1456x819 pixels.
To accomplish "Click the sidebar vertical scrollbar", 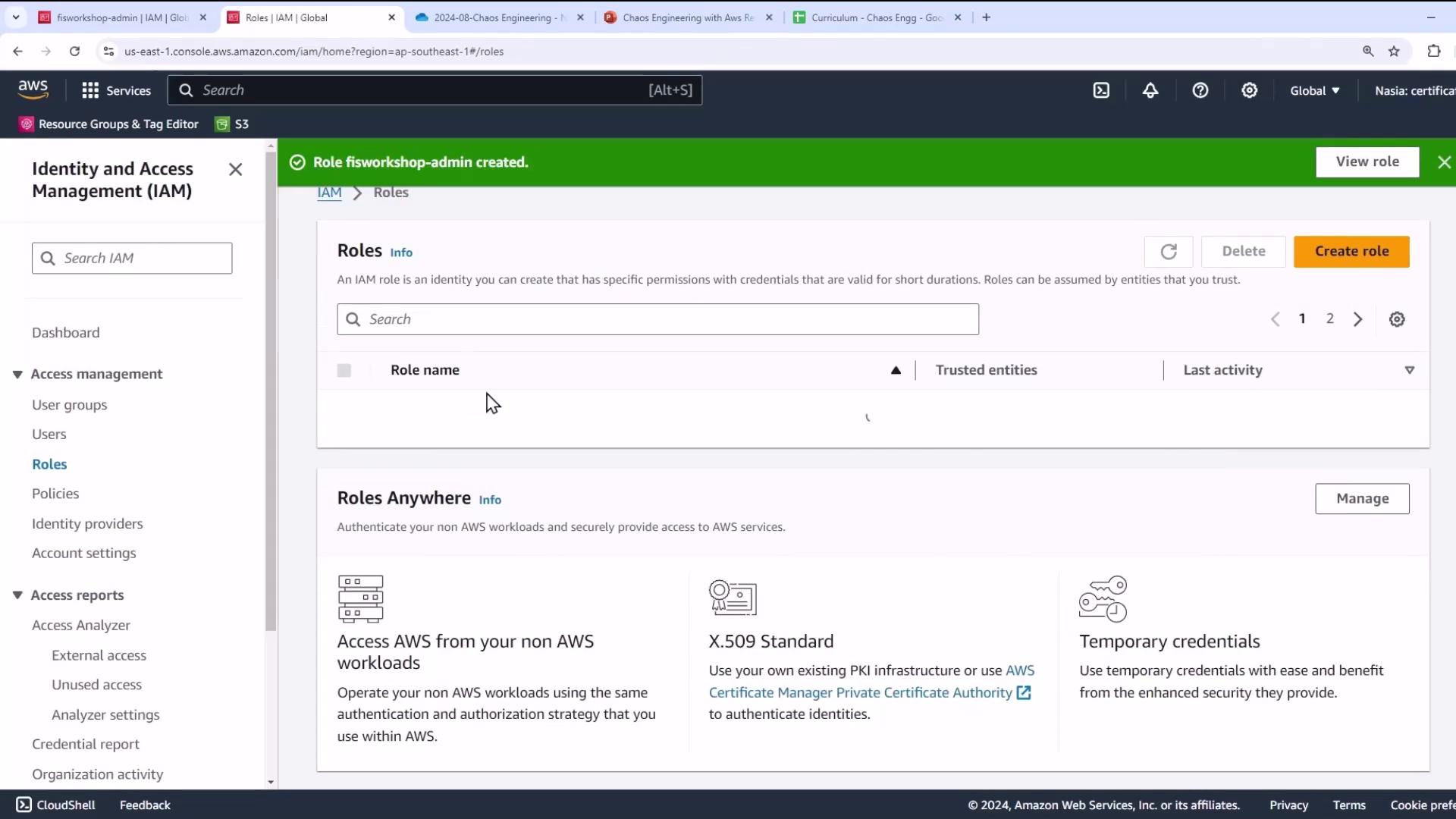I will tap(271, 391).
